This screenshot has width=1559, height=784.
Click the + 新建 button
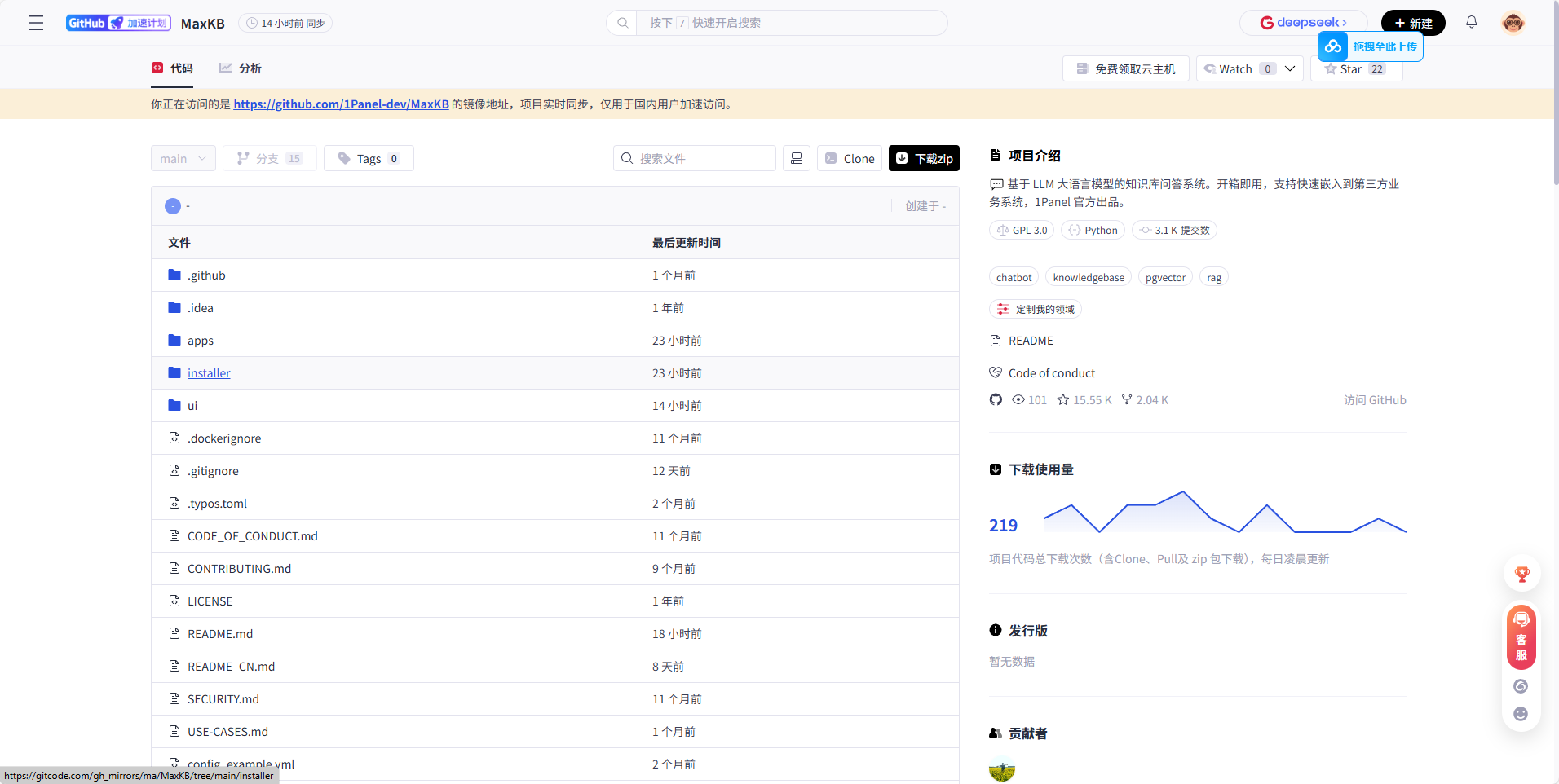pyautogui.click(x=1413, y=23)
